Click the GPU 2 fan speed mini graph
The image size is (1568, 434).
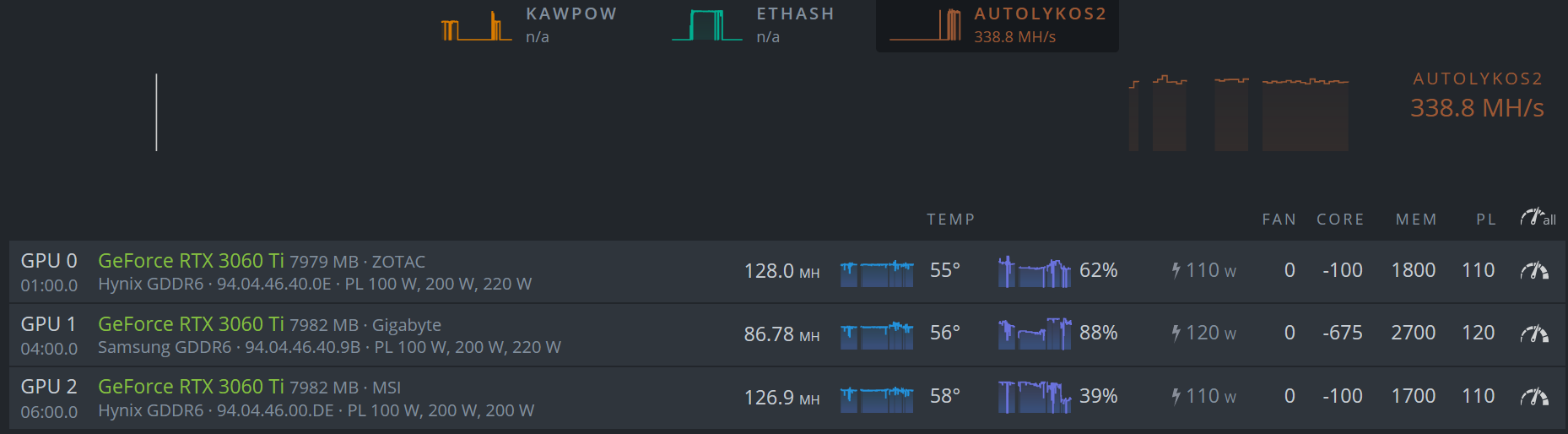pos(1035,397)
